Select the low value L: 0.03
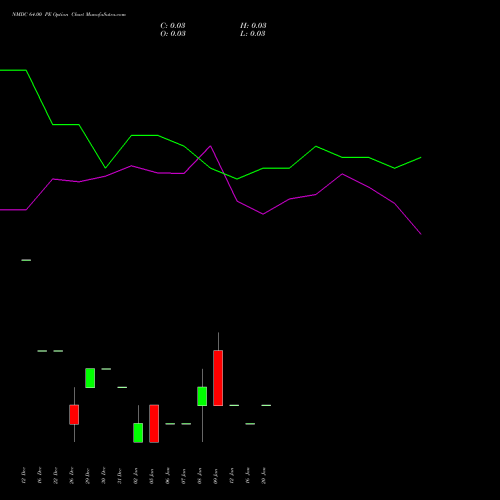 click(x=253, y=34)
